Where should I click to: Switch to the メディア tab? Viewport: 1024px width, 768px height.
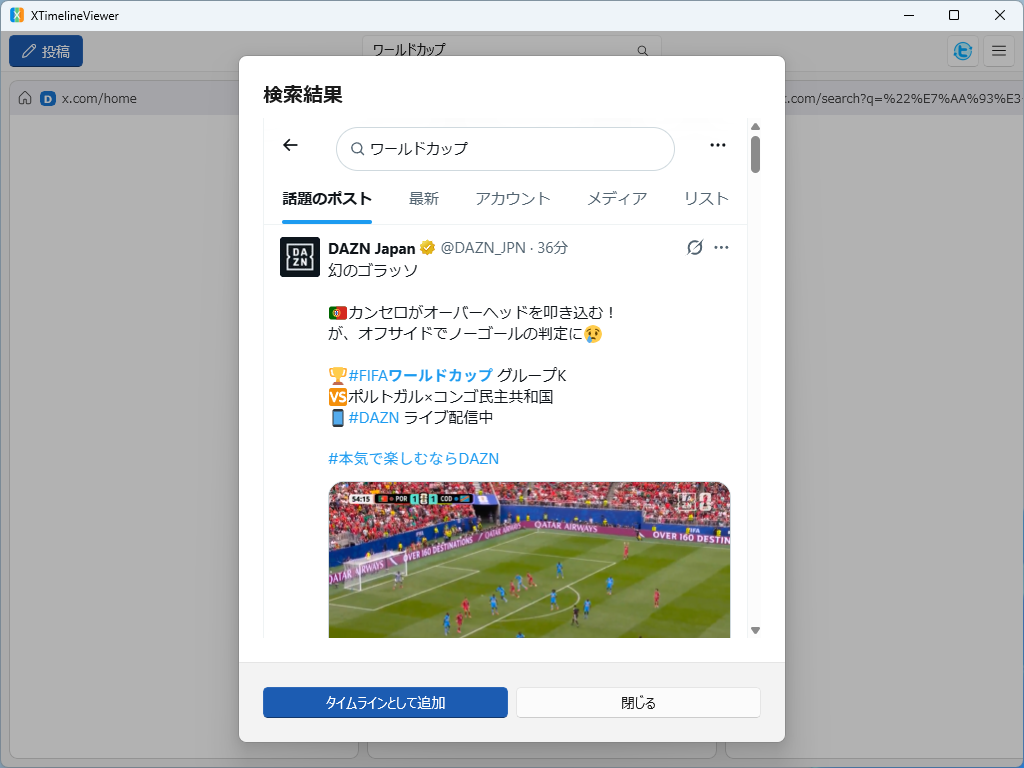tap(617, 199)
